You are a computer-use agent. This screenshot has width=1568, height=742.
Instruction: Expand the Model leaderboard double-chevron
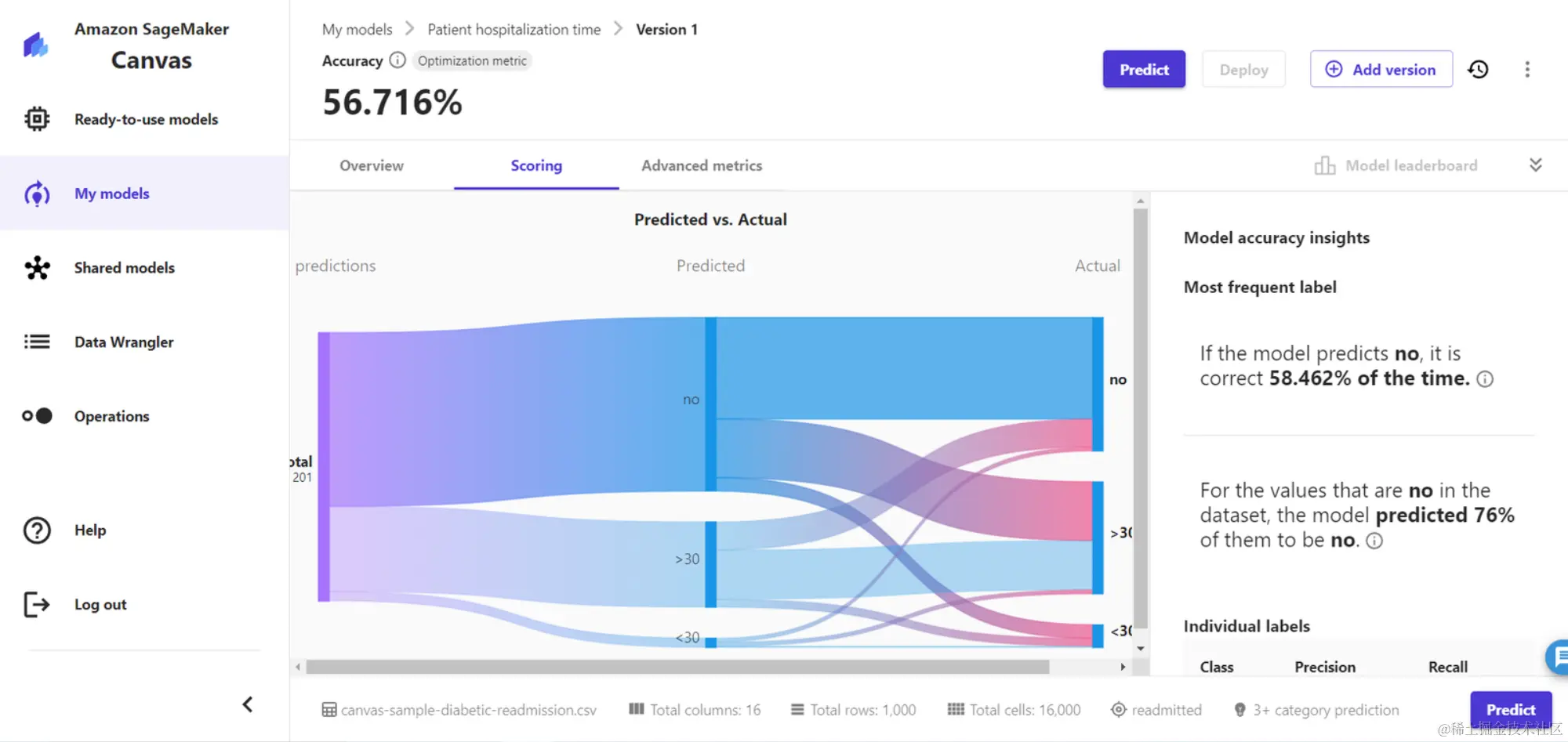(x=1536, y=165)
